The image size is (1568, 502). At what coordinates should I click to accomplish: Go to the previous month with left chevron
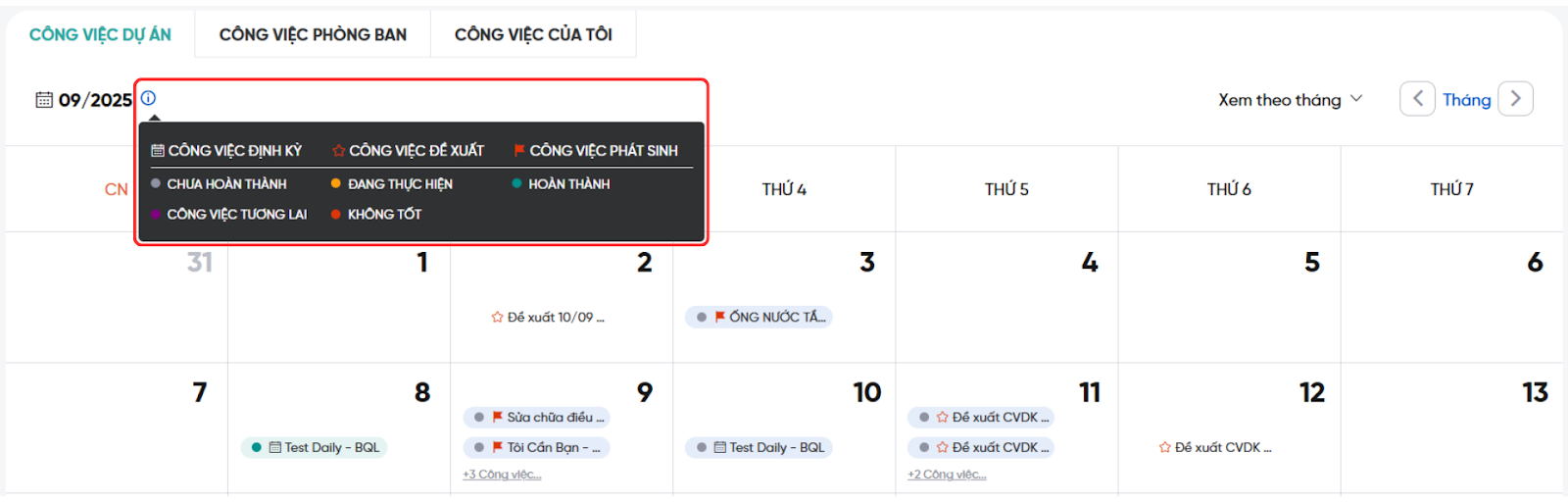point(1417,99)
